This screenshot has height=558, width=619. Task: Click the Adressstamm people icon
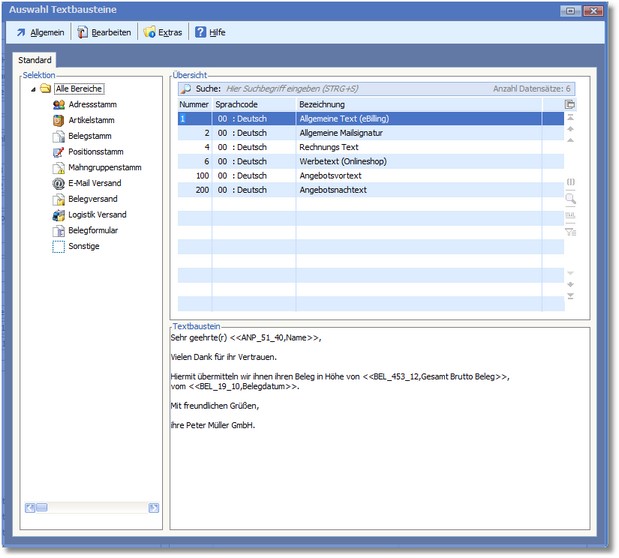click(x=59, y=105)
